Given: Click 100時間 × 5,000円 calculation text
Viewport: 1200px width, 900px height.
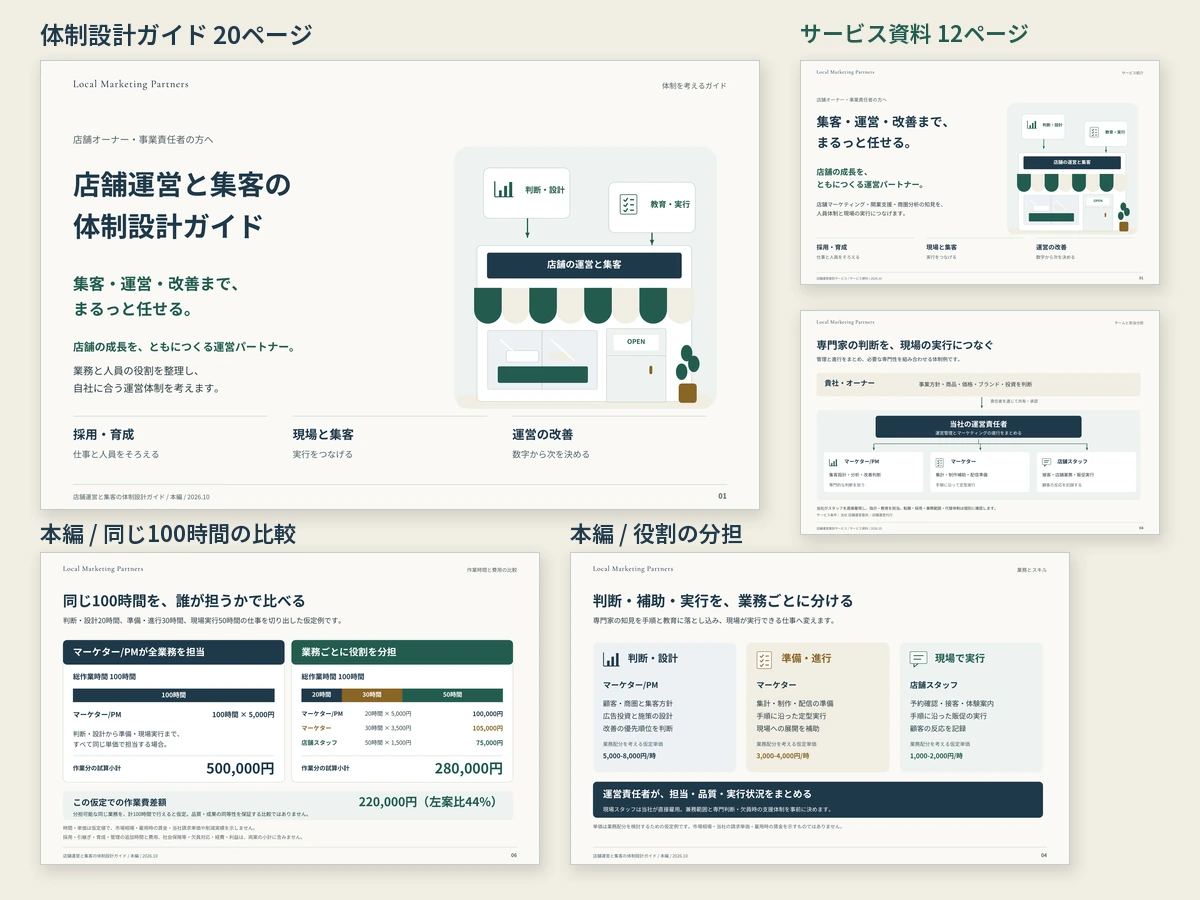Looking at the screenshot, I should (x=243, y=714).
